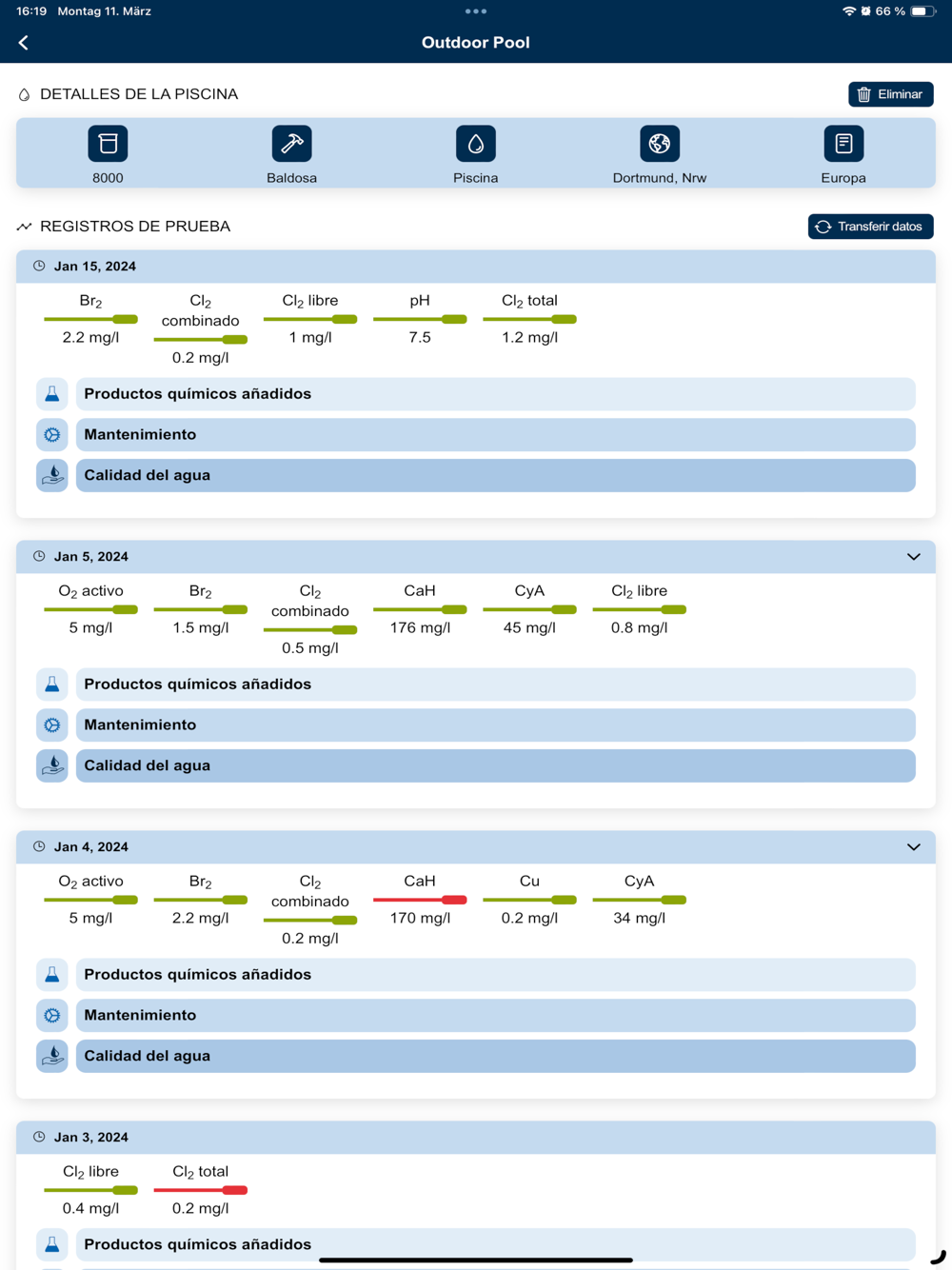
Task: Tap the Piscina water drop icon
Action: coord(475,144)
